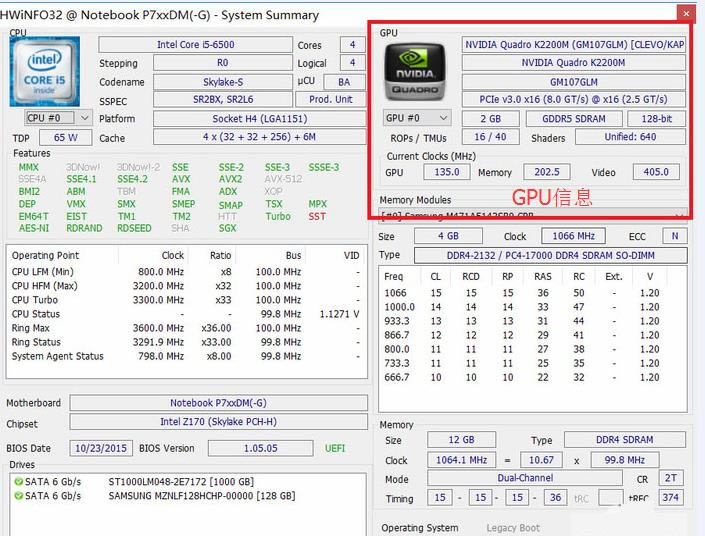Click the Intel Z170 (Skylake PCH-H) chipset field
Screen dimensions: 705x536
219,422
